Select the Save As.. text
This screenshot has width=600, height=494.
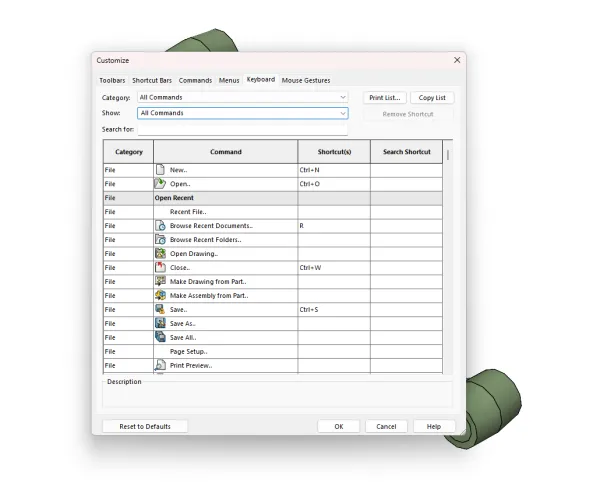[x=183, y=323]
